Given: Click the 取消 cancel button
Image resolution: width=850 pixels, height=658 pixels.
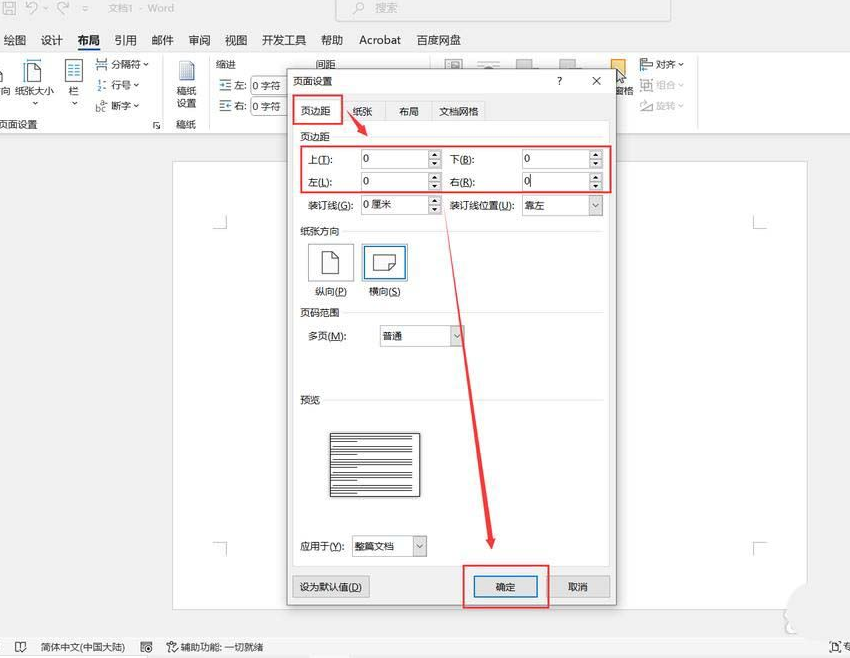Looking at the screenshot, I should pos(577,586).
